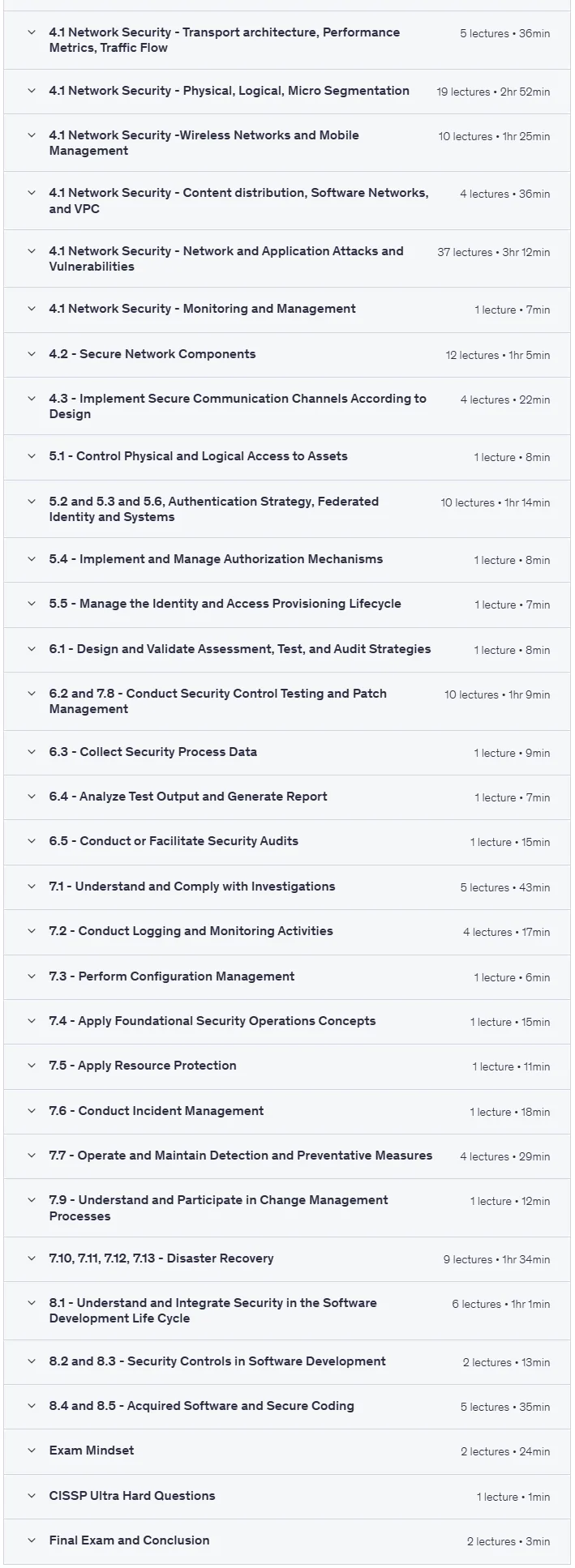This screenshot has height=1568, width=575.
Task: Click chevron for 8.2 and 8.3 Security Controls
Action: pyautogui.click(x=32, y=1361)
